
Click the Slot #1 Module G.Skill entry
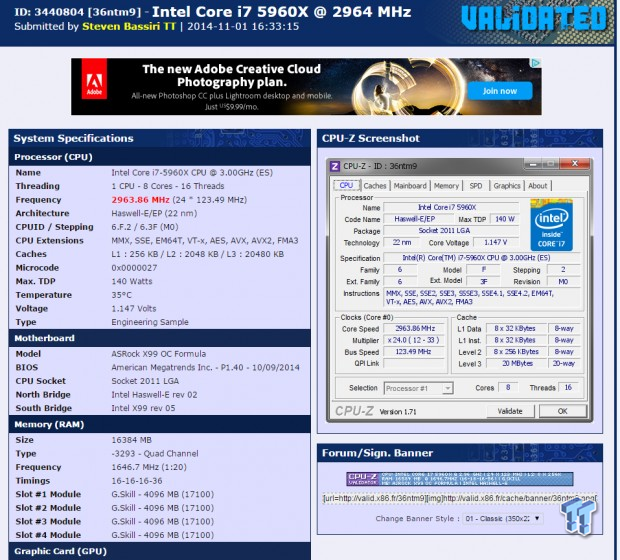163,494
